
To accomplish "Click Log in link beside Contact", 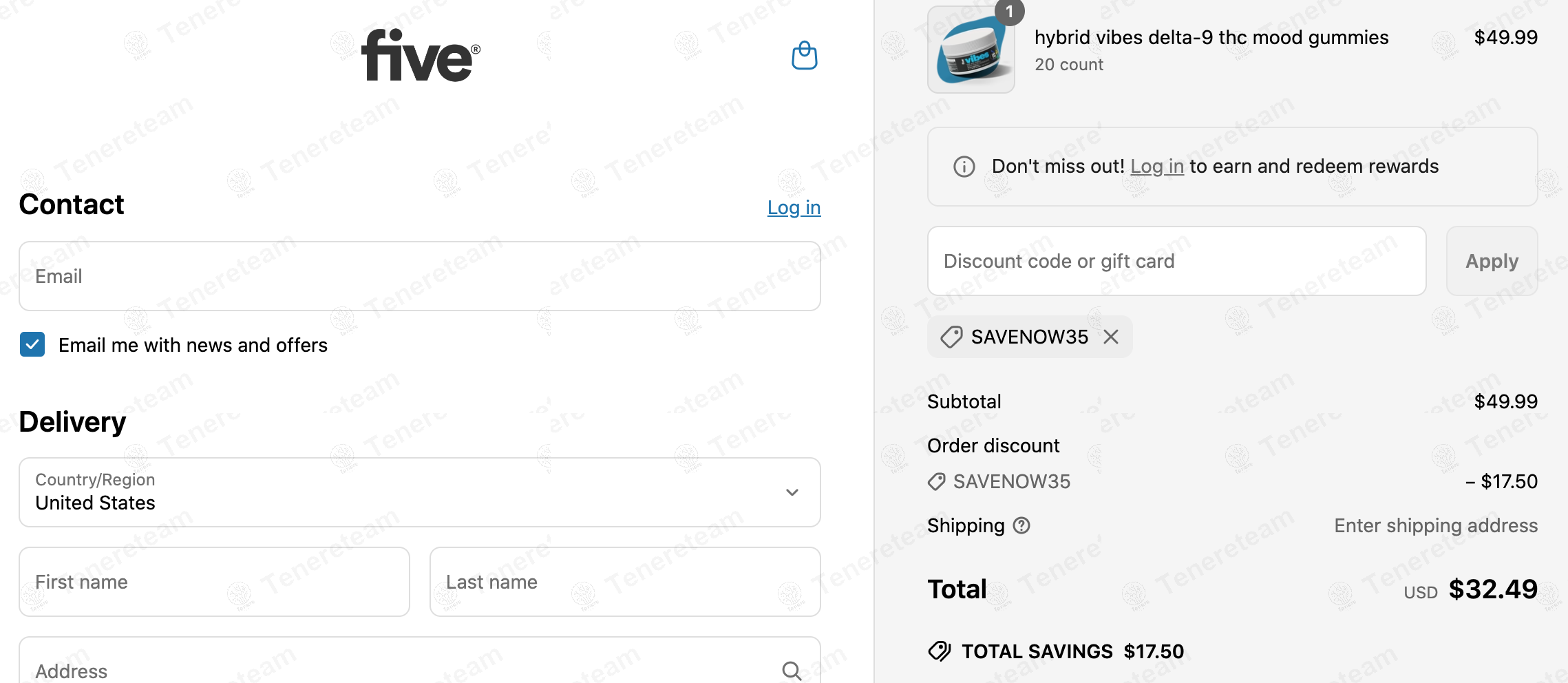I will (x=794, y=208).
